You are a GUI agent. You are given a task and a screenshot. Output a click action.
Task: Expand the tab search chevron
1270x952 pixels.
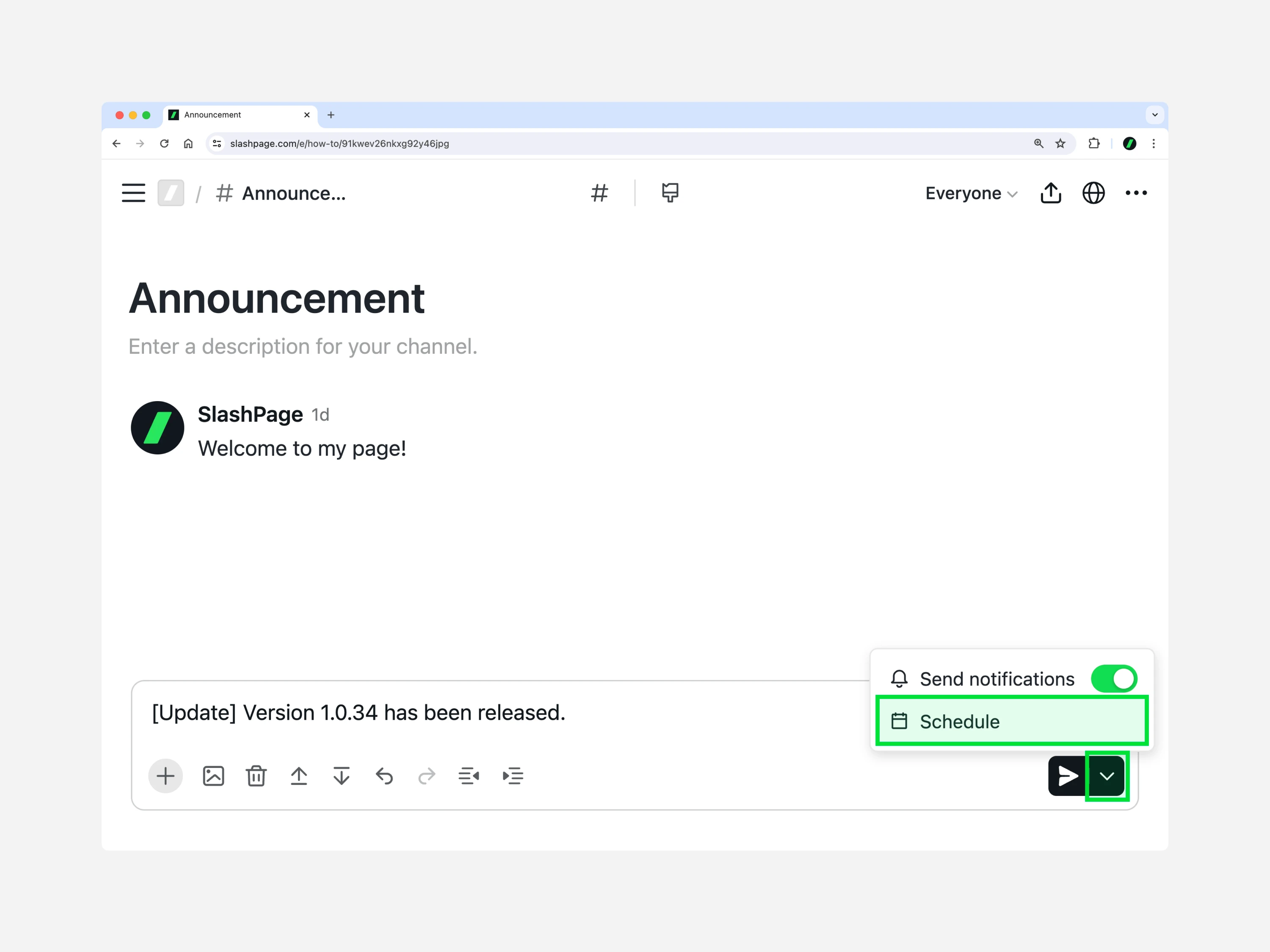1154,115
